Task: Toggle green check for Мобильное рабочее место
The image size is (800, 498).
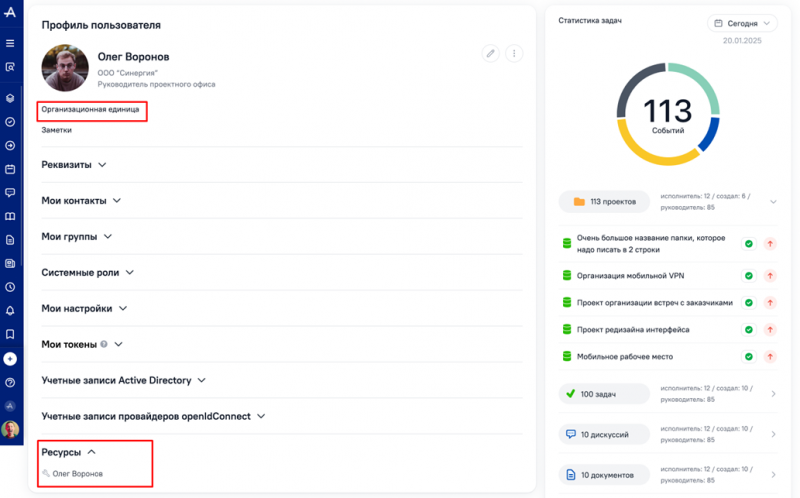Action: pyautogui.click(x=748, y=357)
